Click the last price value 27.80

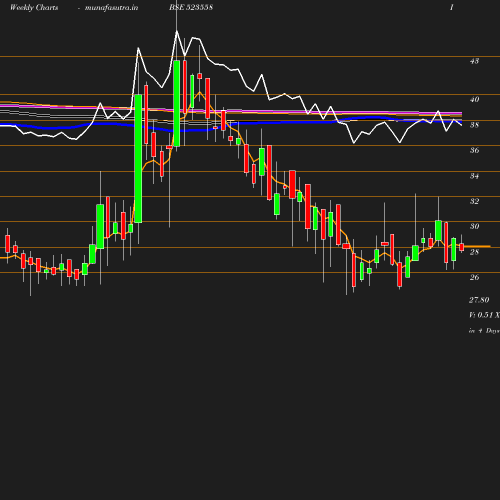coord(479,300)
